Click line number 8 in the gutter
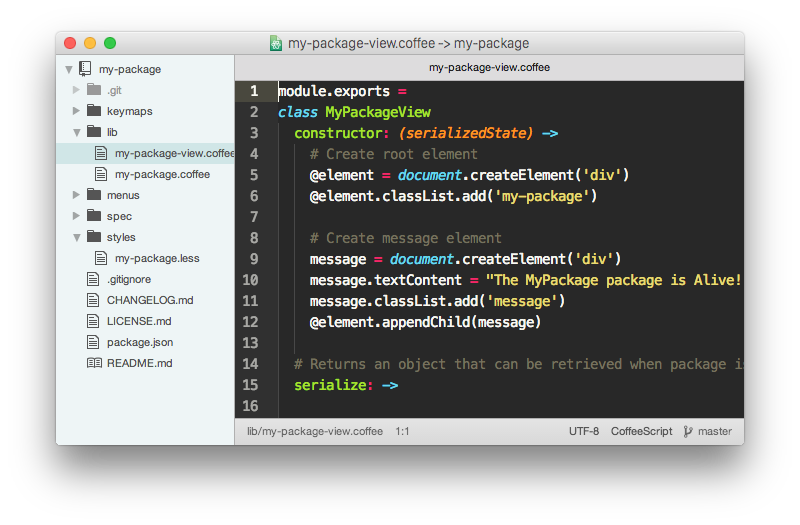This screenshot has height=525, width=800. tap(251, 238)
